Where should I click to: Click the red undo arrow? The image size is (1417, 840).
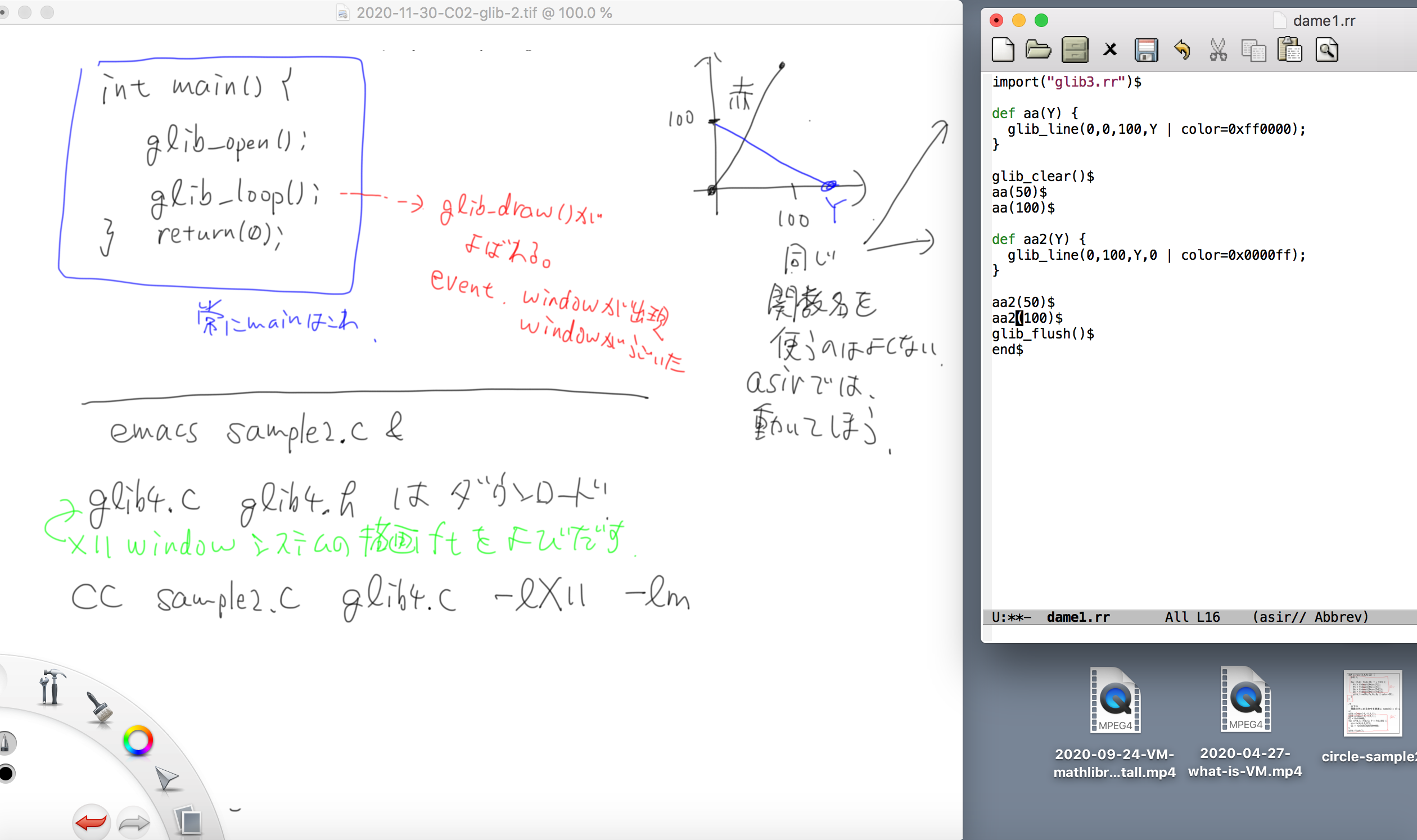pos(91,822)
